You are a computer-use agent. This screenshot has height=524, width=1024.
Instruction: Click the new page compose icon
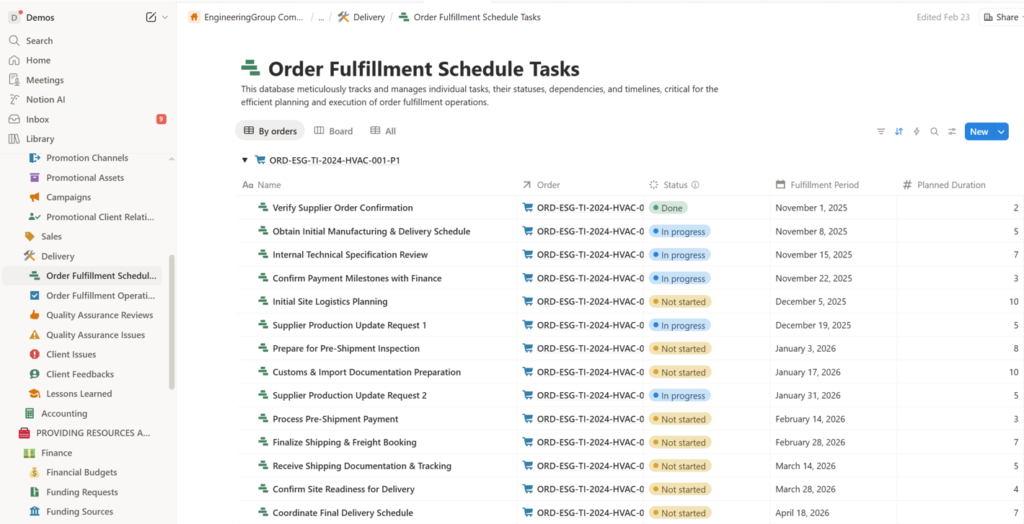coord(150,17)
